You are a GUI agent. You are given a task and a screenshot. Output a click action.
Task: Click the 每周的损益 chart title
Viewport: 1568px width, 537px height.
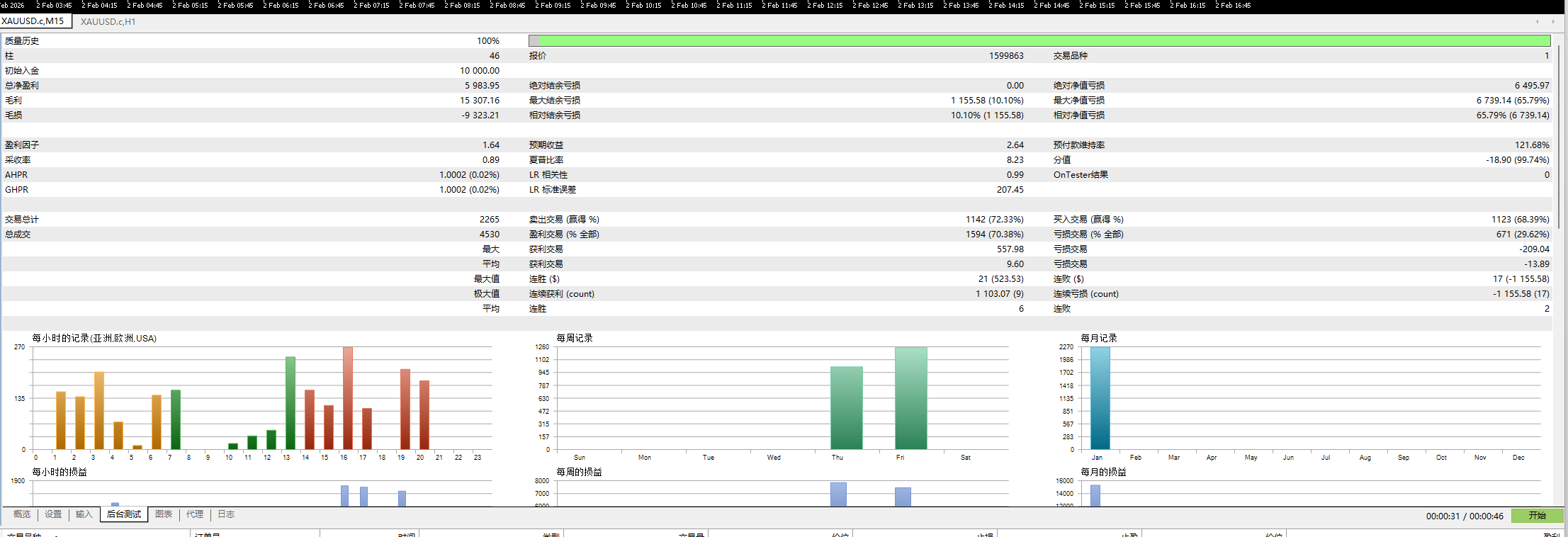click(579, 472)
